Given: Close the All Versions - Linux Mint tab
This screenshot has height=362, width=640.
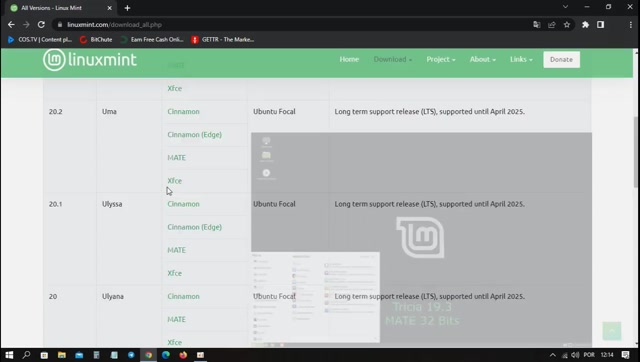Looking at the screenshot, I should click(109, 8).
